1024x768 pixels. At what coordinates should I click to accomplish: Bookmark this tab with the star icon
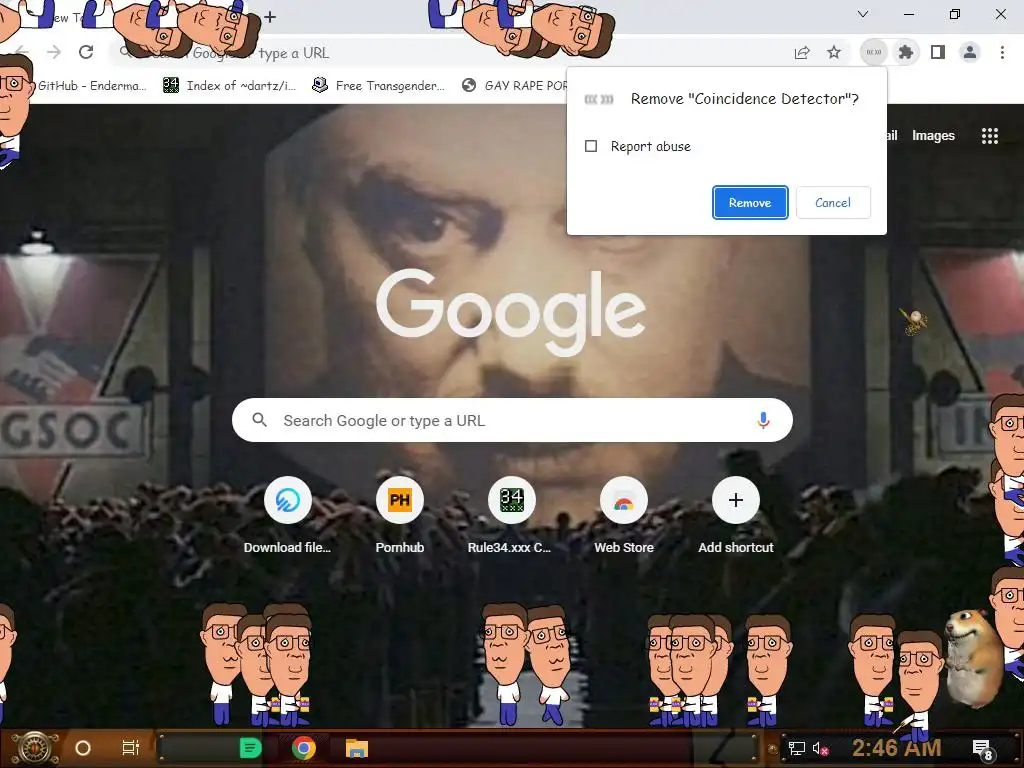[834, 52]
